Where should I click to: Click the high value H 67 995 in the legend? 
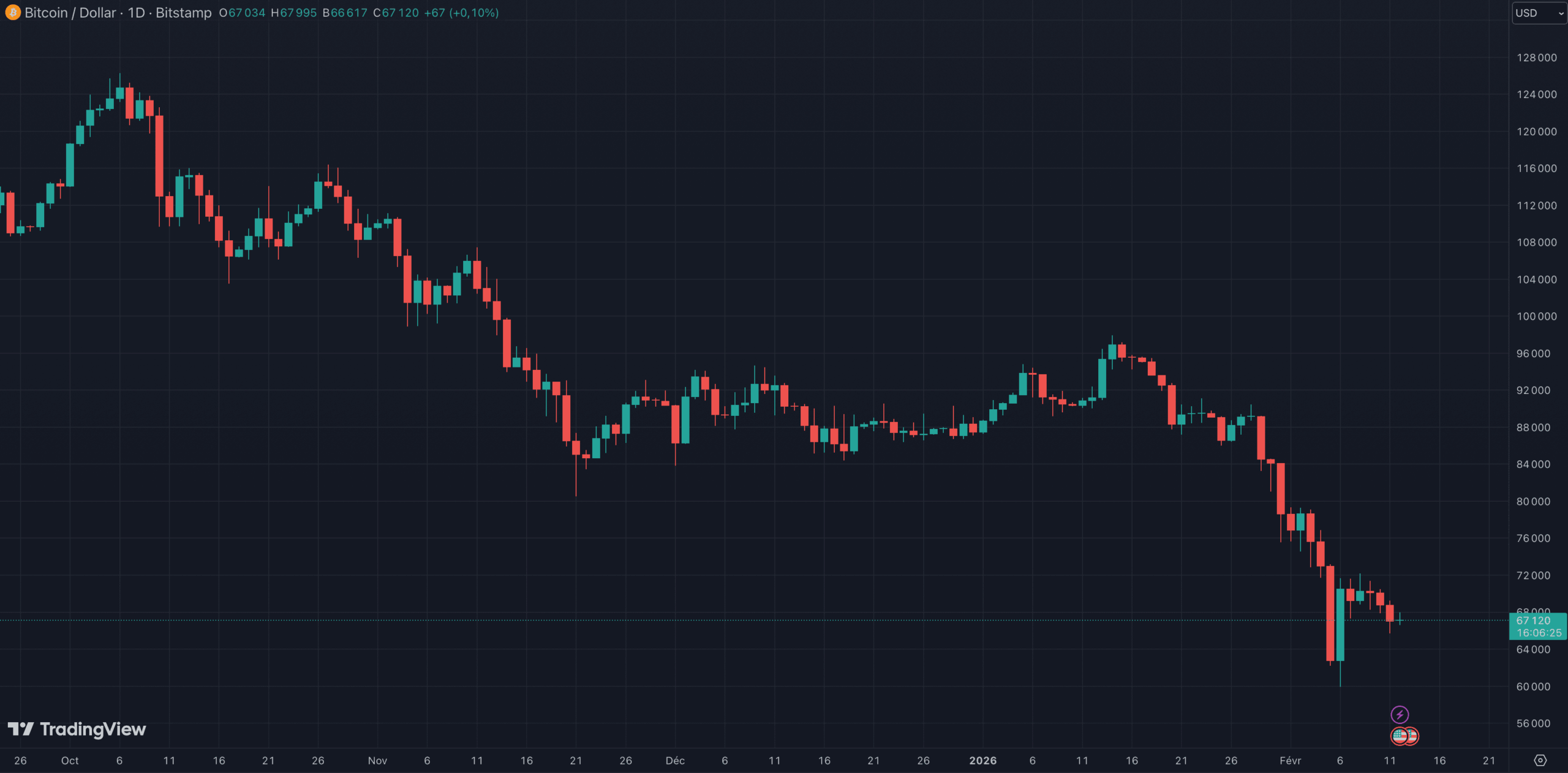pyautogui.click(x=293, y=12)
